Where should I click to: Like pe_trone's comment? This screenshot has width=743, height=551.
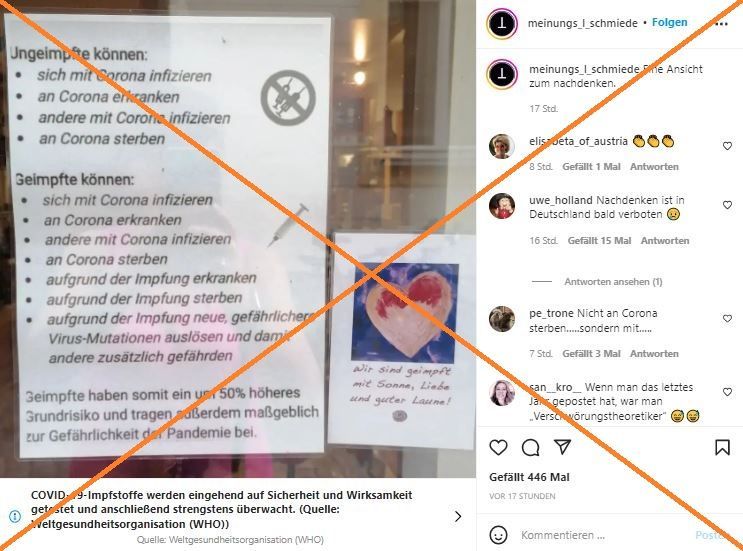[x=727, y=318]
